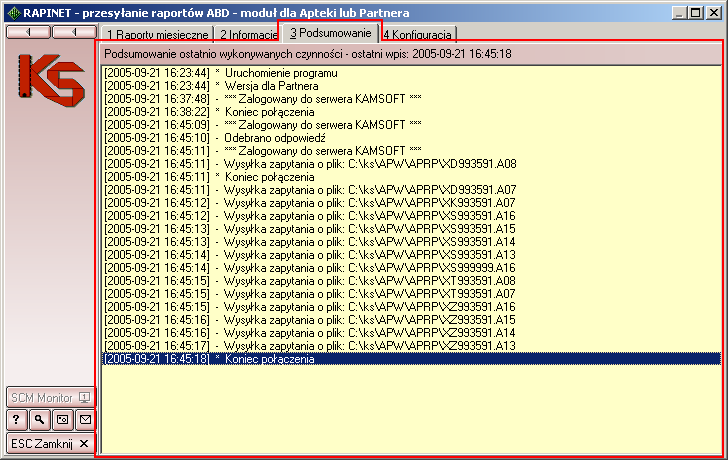This screenshot has height=460, width=728.
Task: Select the 3 Podsumowanie tab
Action: click(x=331, y=32)
